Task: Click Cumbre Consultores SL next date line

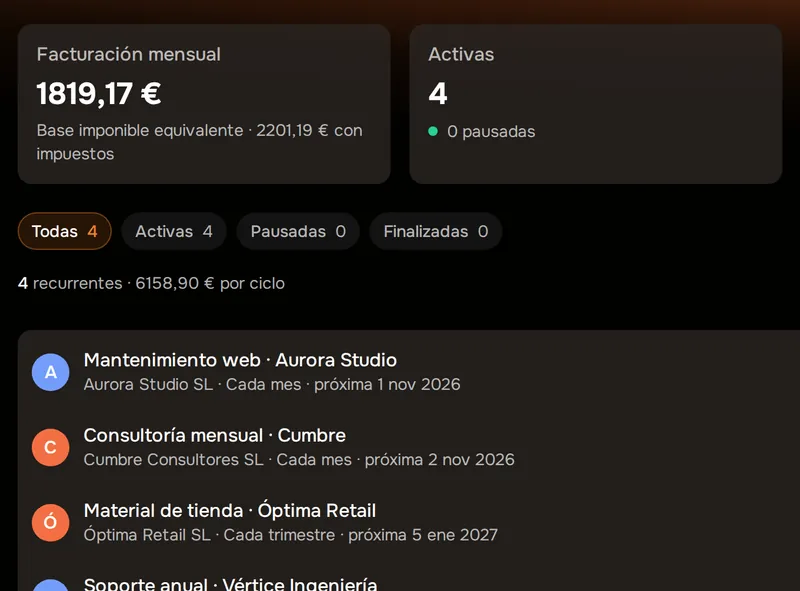Action: pyautogui.click(x=299, y=459)
